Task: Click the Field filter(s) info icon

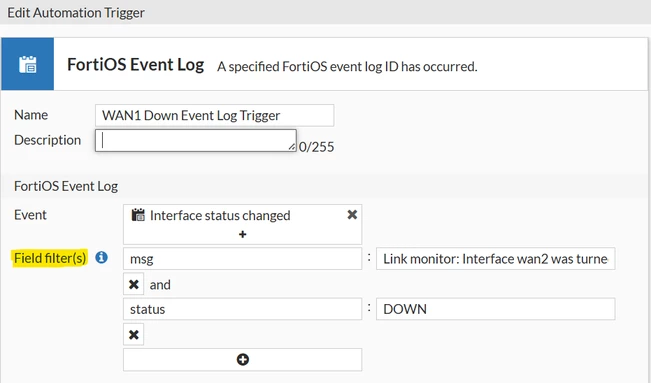Action: coord(101,258)
